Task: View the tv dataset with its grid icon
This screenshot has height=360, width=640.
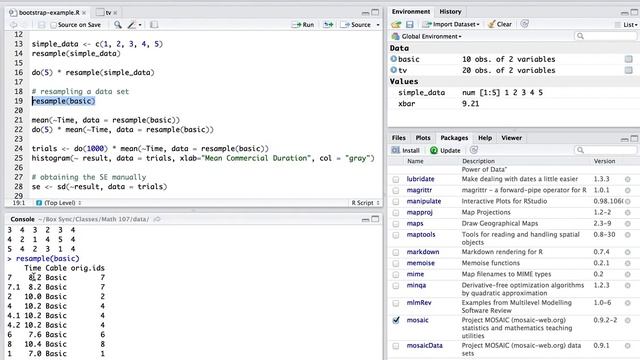Action: click(x=629, y=70)
